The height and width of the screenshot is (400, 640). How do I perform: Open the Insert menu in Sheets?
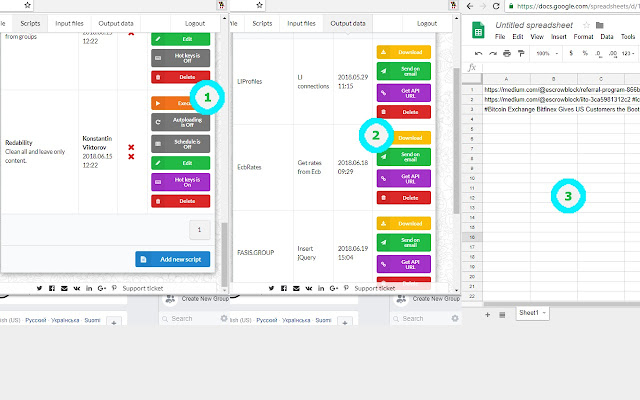tap(559, 37)
